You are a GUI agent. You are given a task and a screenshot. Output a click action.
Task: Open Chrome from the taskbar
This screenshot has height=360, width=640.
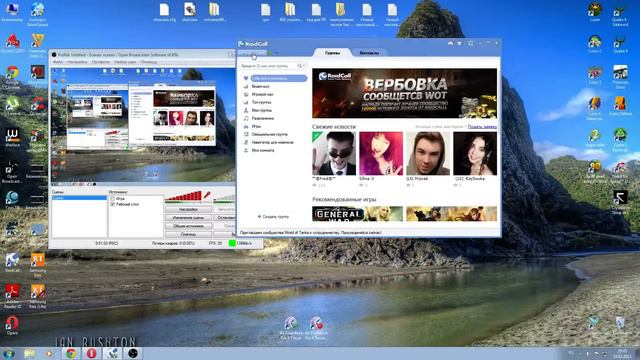(x=71, y=353)
